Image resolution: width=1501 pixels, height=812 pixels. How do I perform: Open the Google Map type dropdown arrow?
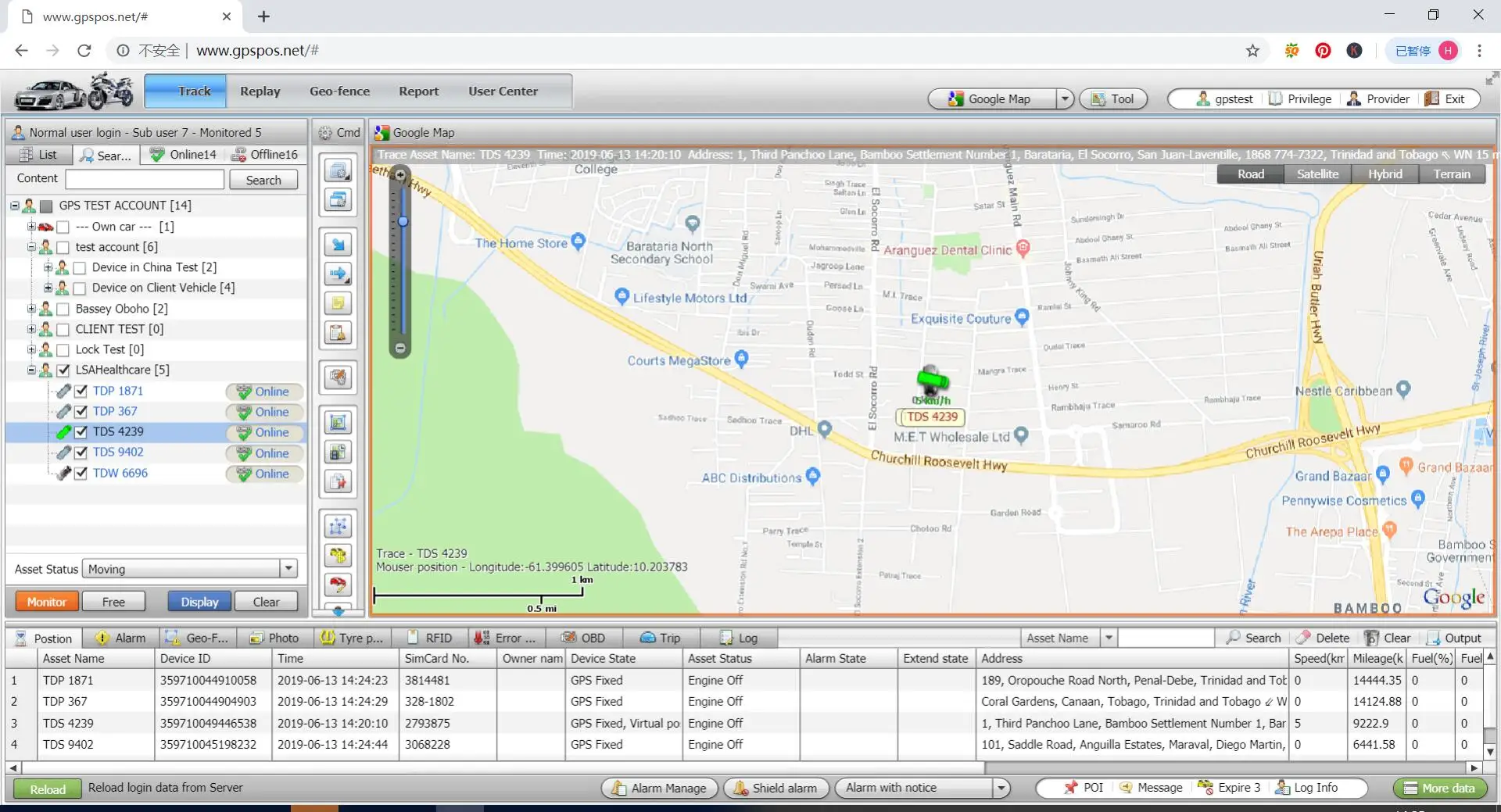tap(1065, 98)
